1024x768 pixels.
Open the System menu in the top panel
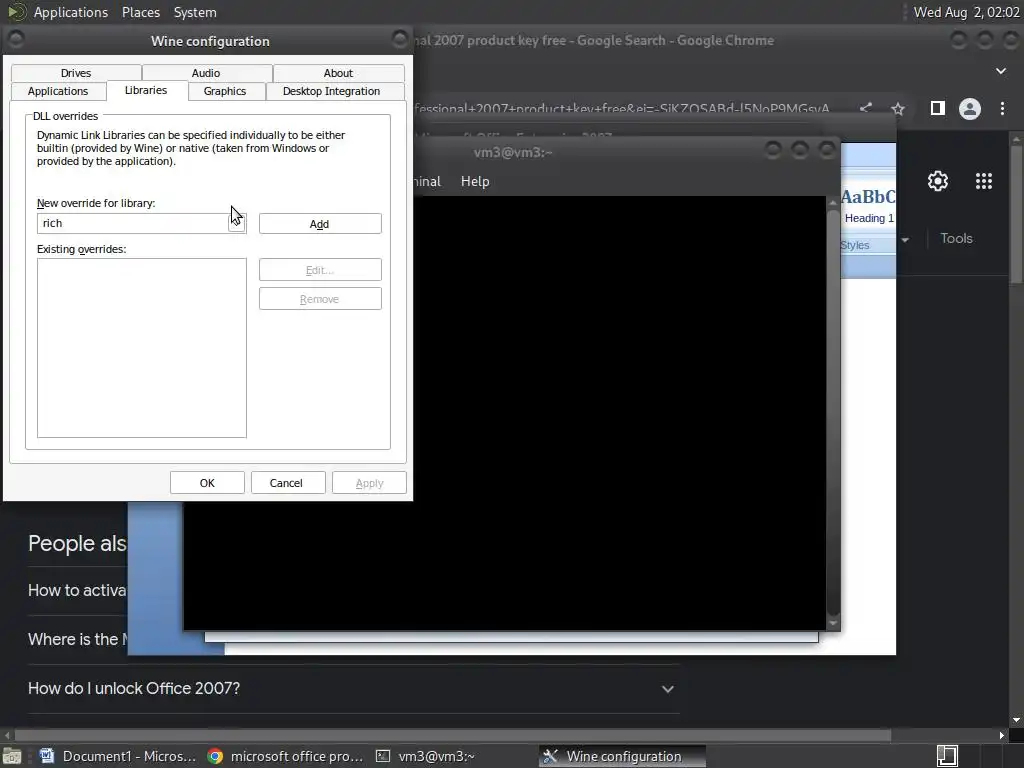(195, 12)
